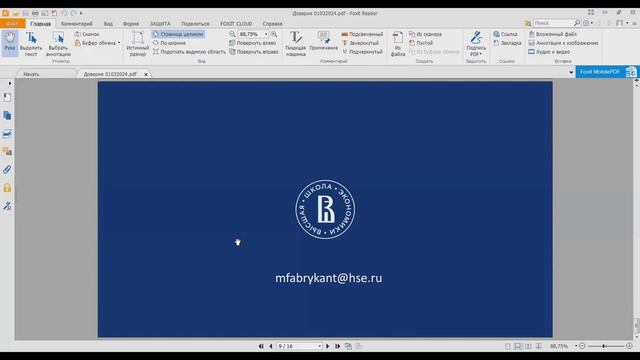Viewport: 640px width, 360px height.
Task: Go to the next page
Action: (327, 346)
